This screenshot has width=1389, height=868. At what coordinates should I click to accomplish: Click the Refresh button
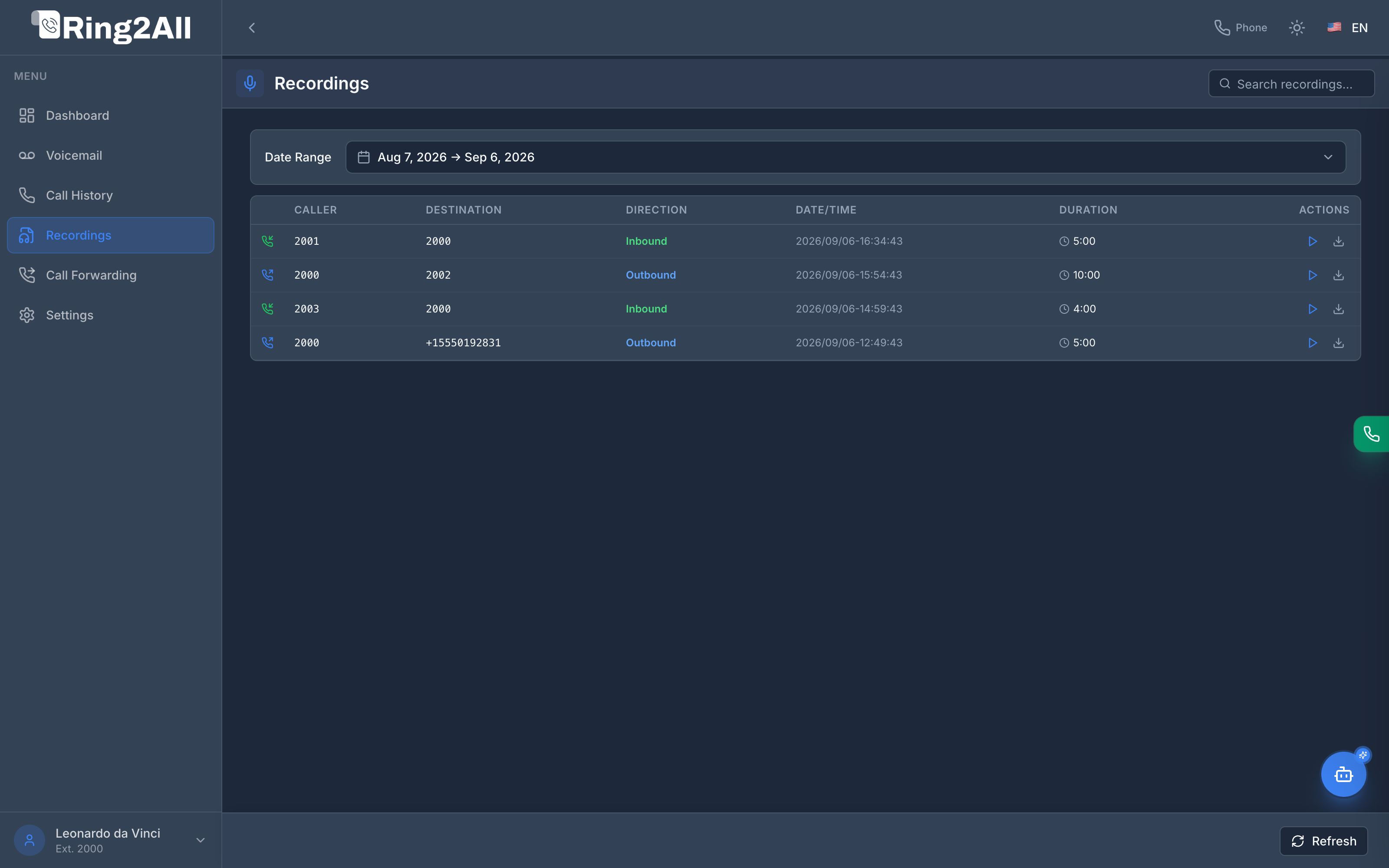(1323, 841)
